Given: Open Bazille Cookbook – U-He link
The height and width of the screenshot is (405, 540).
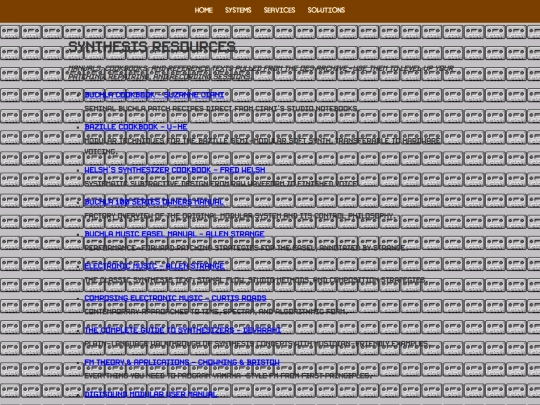Looking at the screenshot, I should pos(136,127).
